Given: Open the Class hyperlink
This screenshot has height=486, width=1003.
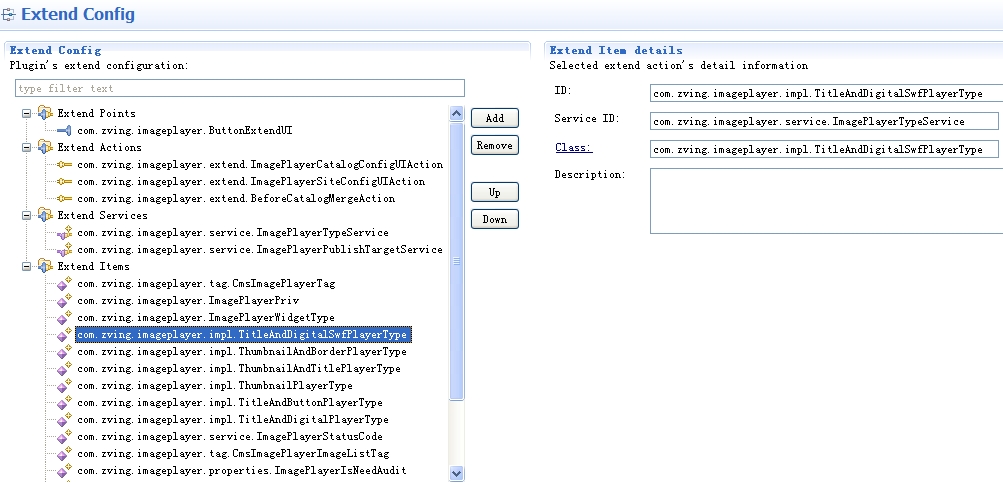Looking at the screenshot, I should [x=573, y=148].
